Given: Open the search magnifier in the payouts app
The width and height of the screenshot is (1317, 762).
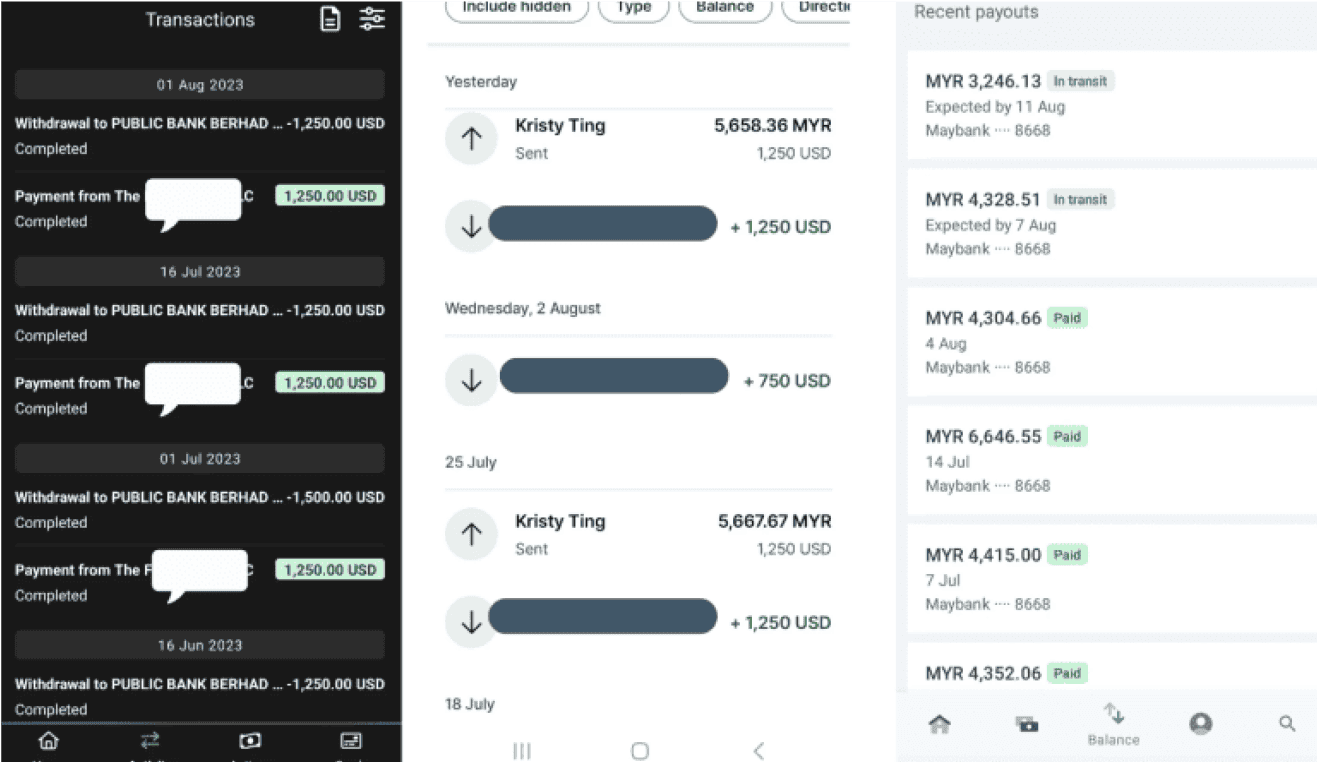Looking at the screenshot, I should [1287, 724].
